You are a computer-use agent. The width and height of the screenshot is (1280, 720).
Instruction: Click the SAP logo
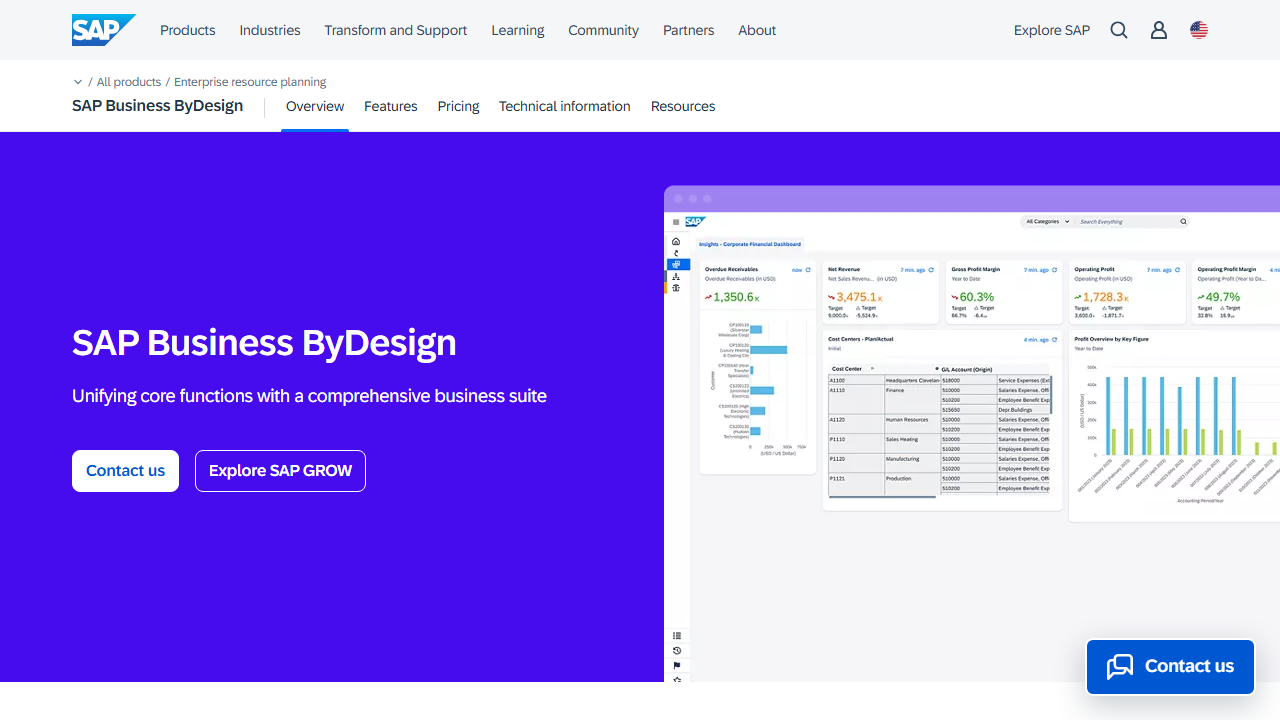pos(104,30)
